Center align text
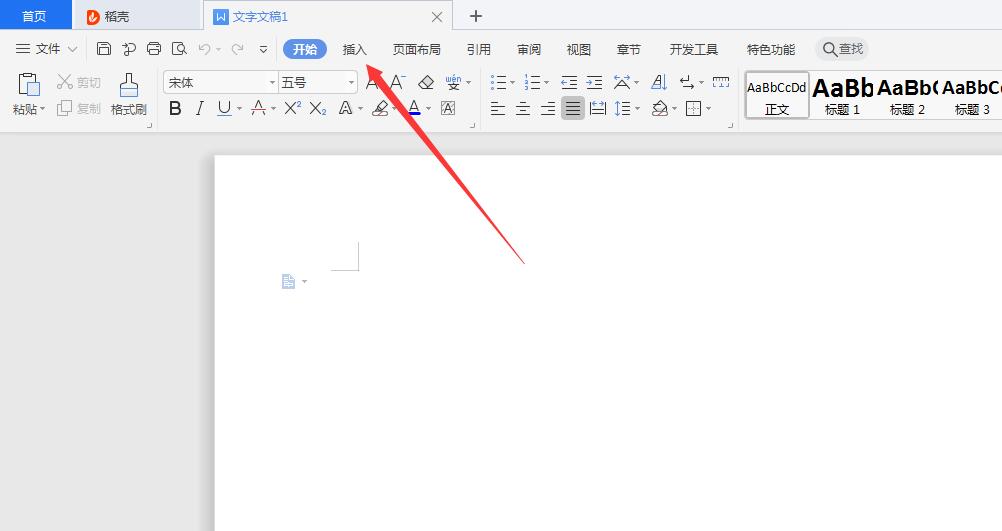This screenshot has width=1002, height=531. [523, 109]
